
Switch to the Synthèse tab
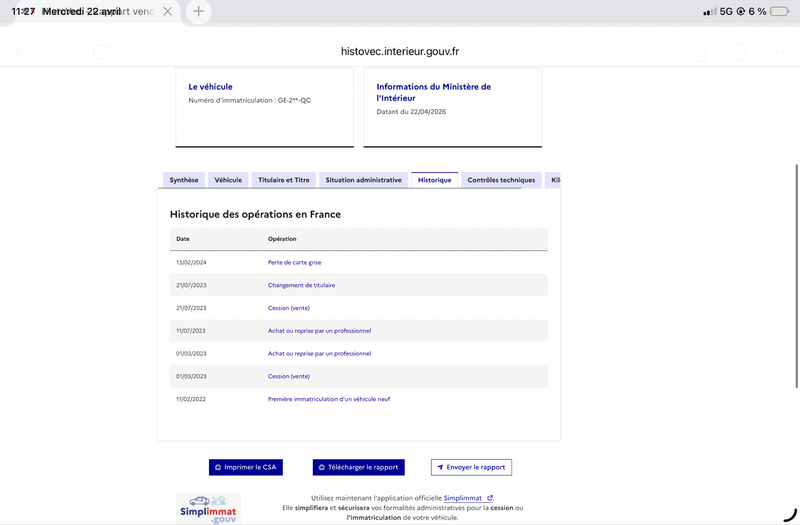click(x=184, y=180)
